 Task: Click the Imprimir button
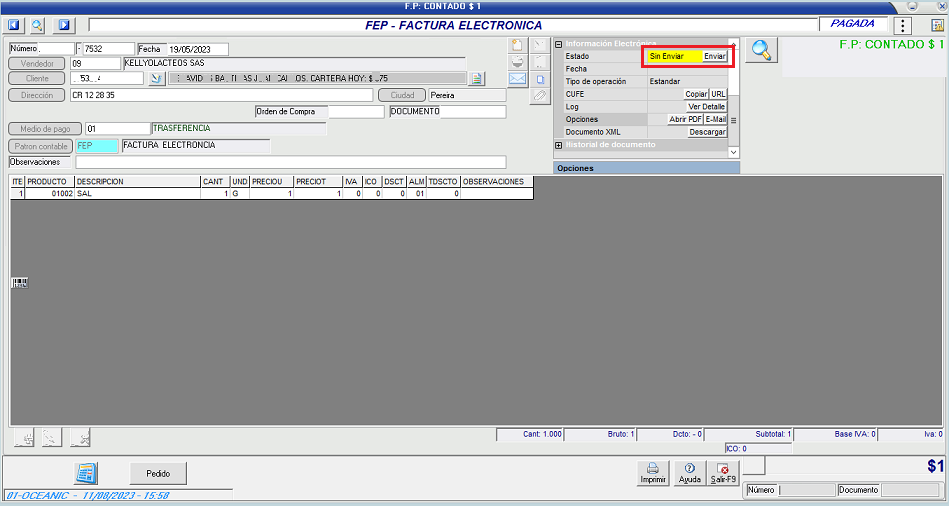[653, 473]
